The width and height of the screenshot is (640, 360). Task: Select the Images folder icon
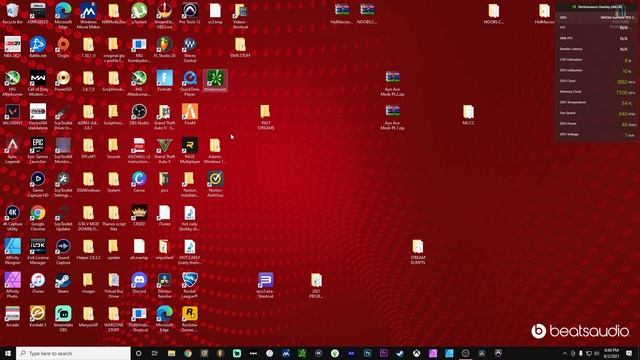(x=88, y=283)
